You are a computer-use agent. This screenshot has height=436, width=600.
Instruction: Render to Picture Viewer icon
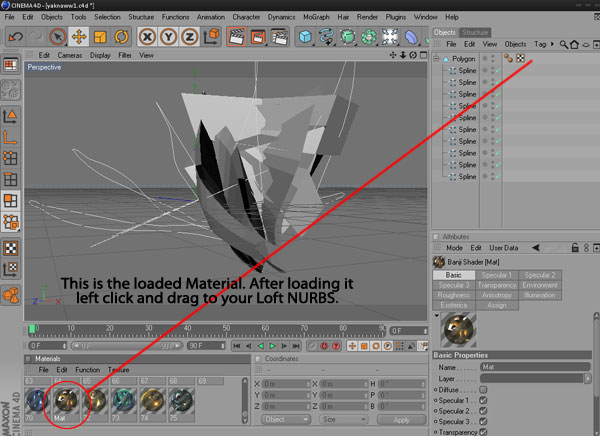[x=258, y=37]
